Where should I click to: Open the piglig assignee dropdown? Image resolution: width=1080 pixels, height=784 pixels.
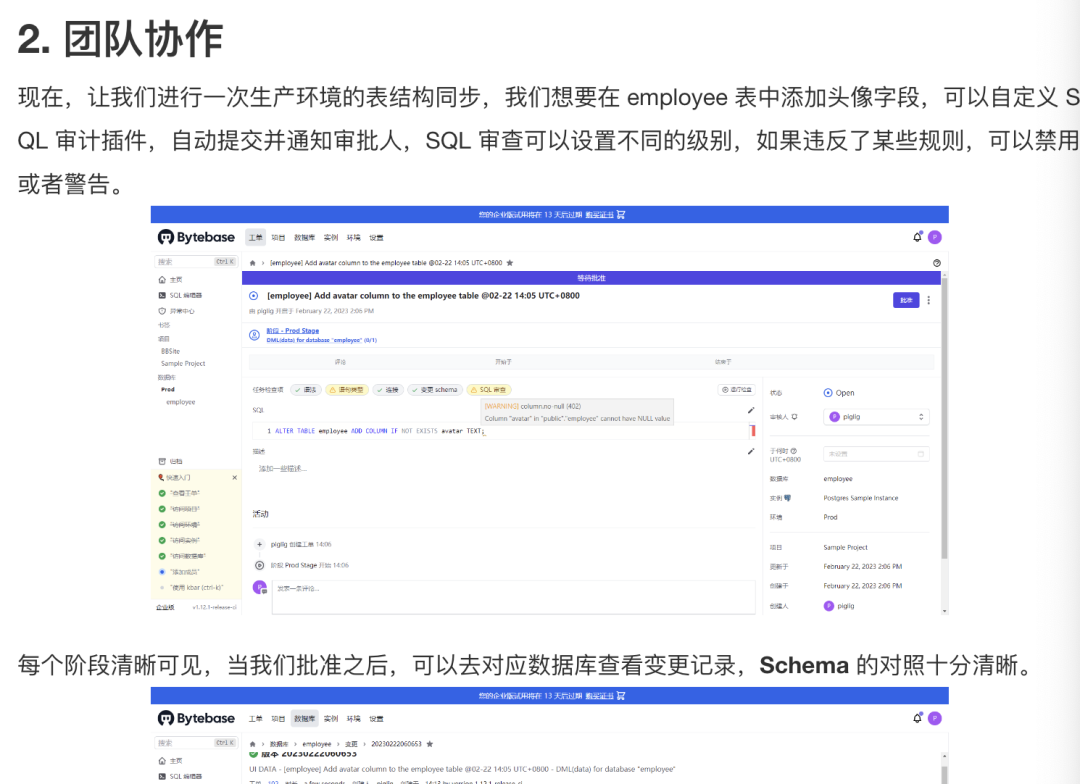click(x=876, y=417)
